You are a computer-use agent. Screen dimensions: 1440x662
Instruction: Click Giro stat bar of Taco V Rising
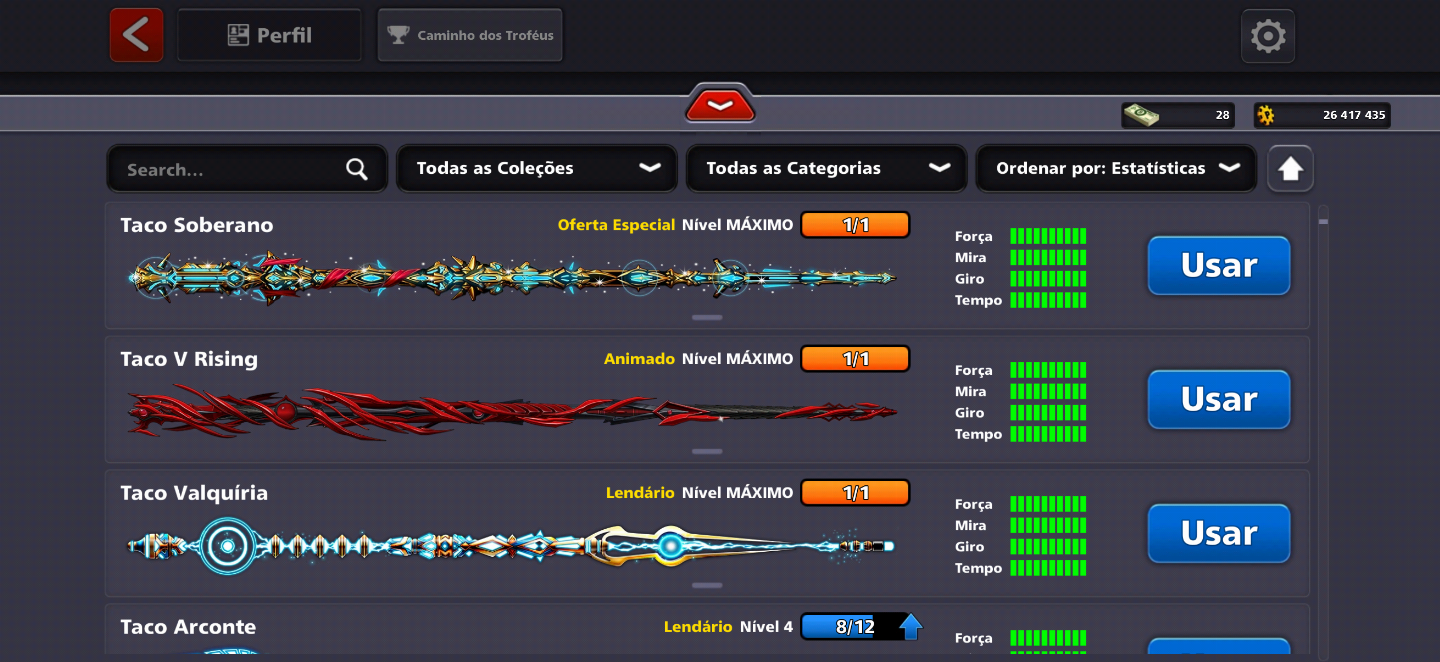1048,413
